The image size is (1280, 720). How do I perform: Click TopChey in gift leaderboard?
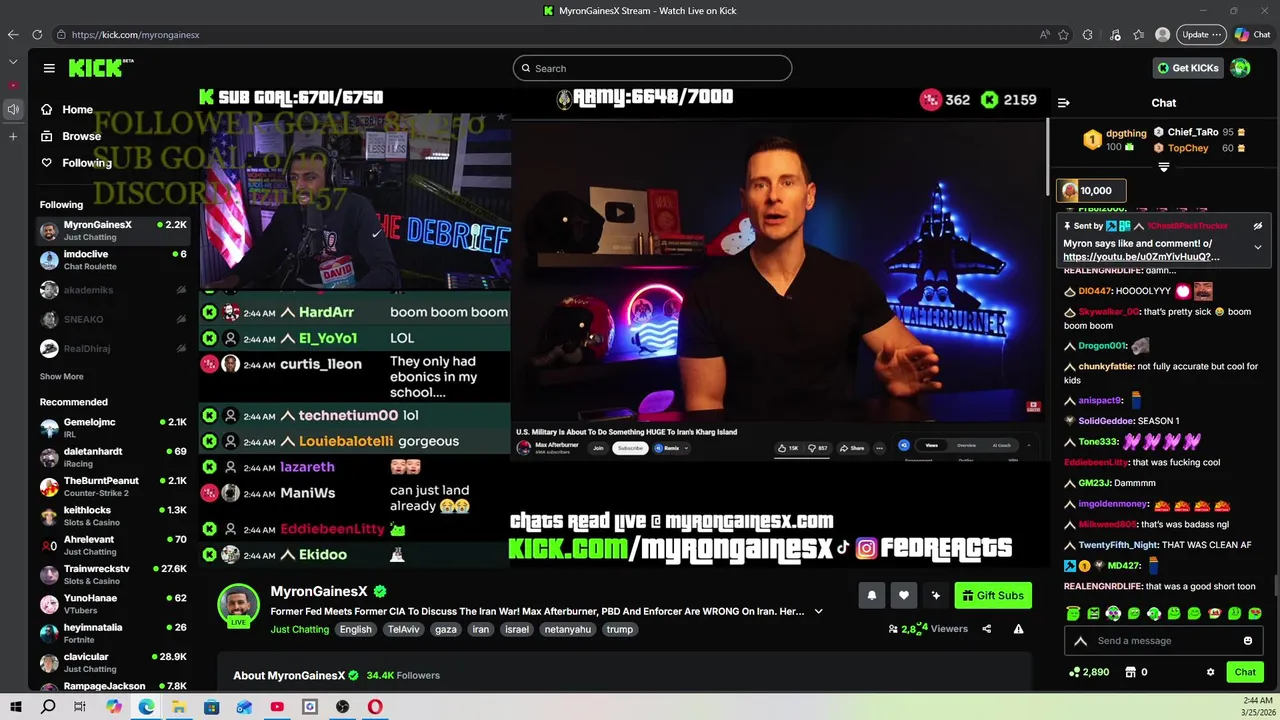coord(1188,148)
